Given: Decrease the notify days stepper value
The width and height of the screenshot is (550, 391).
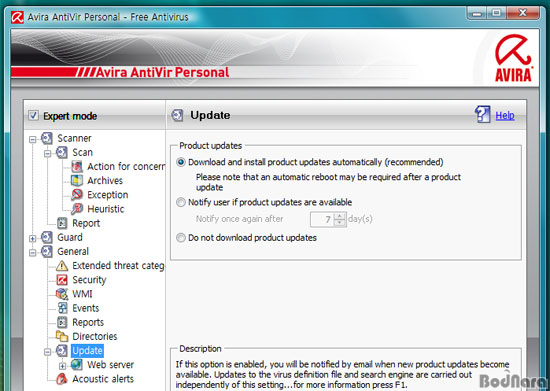Looking at the screenshot, I should [x=340, y=223].
